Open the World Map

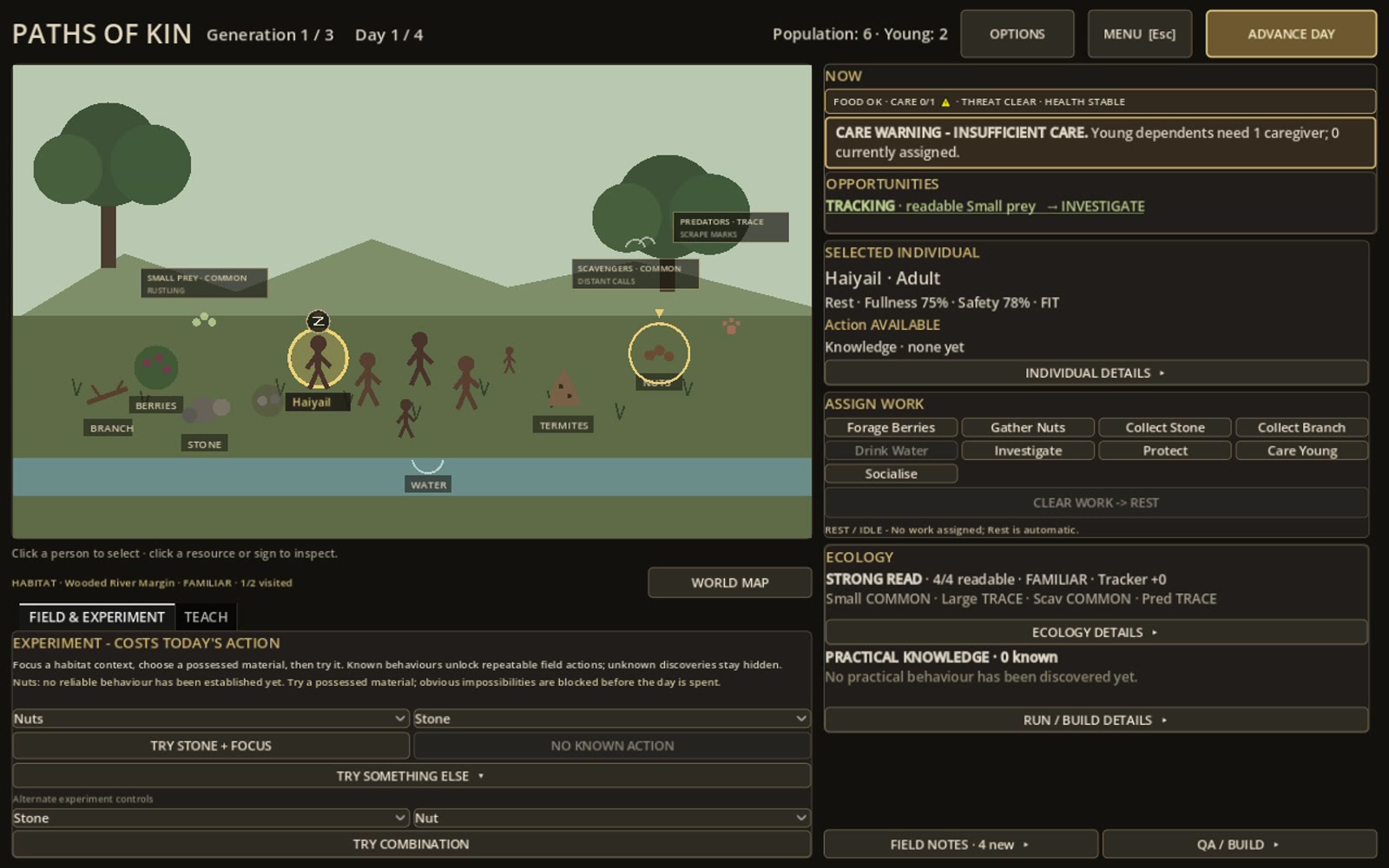point(729,582)
